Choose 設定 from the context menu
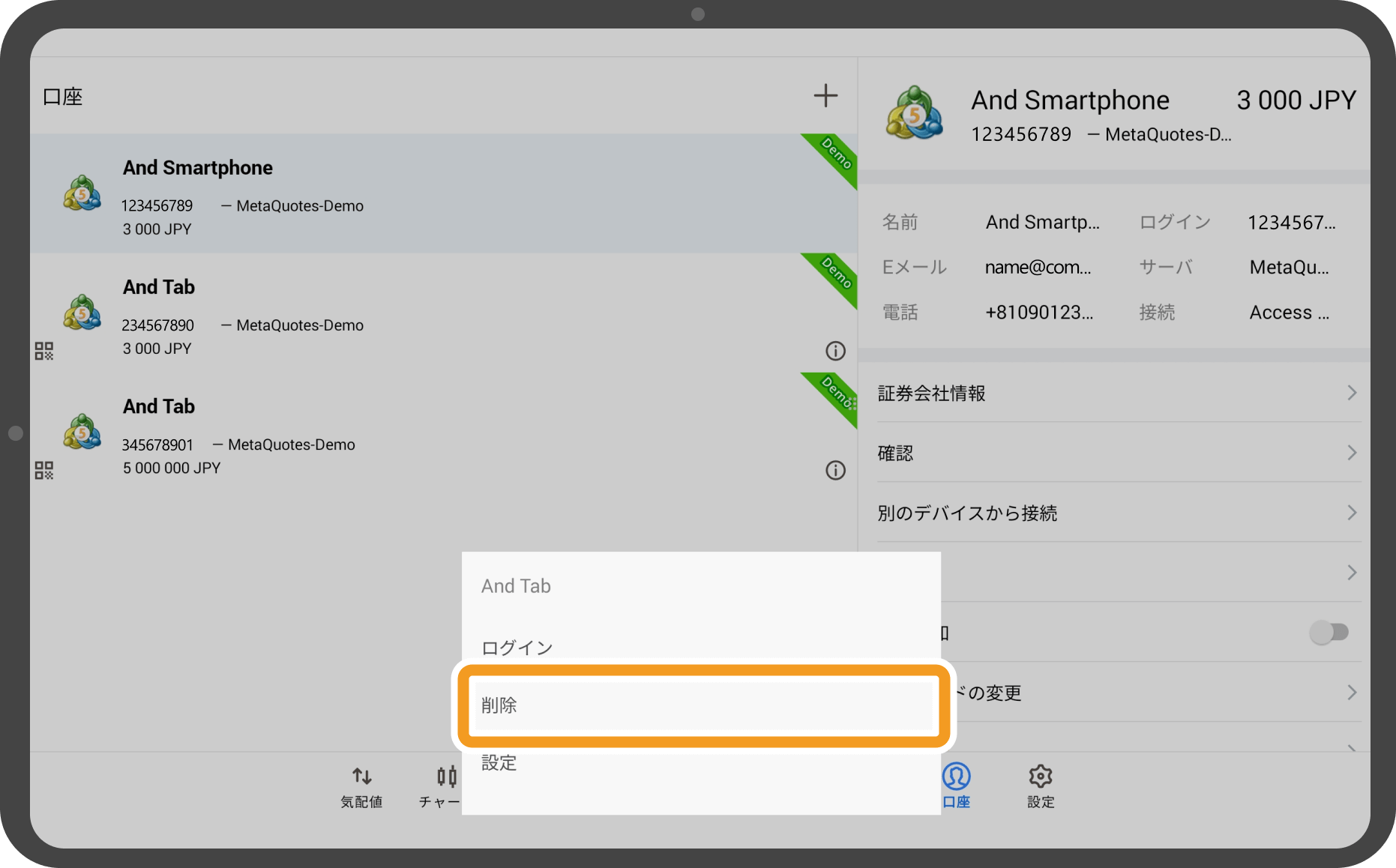 coord(701,763)
